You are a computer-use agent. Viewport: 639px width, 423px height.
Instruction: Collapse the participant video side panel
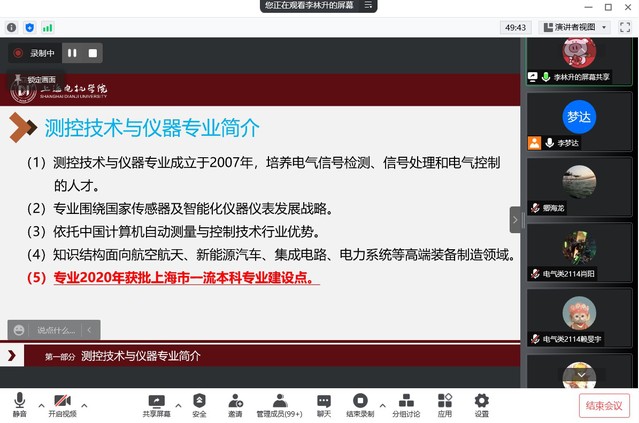[515, 219]
